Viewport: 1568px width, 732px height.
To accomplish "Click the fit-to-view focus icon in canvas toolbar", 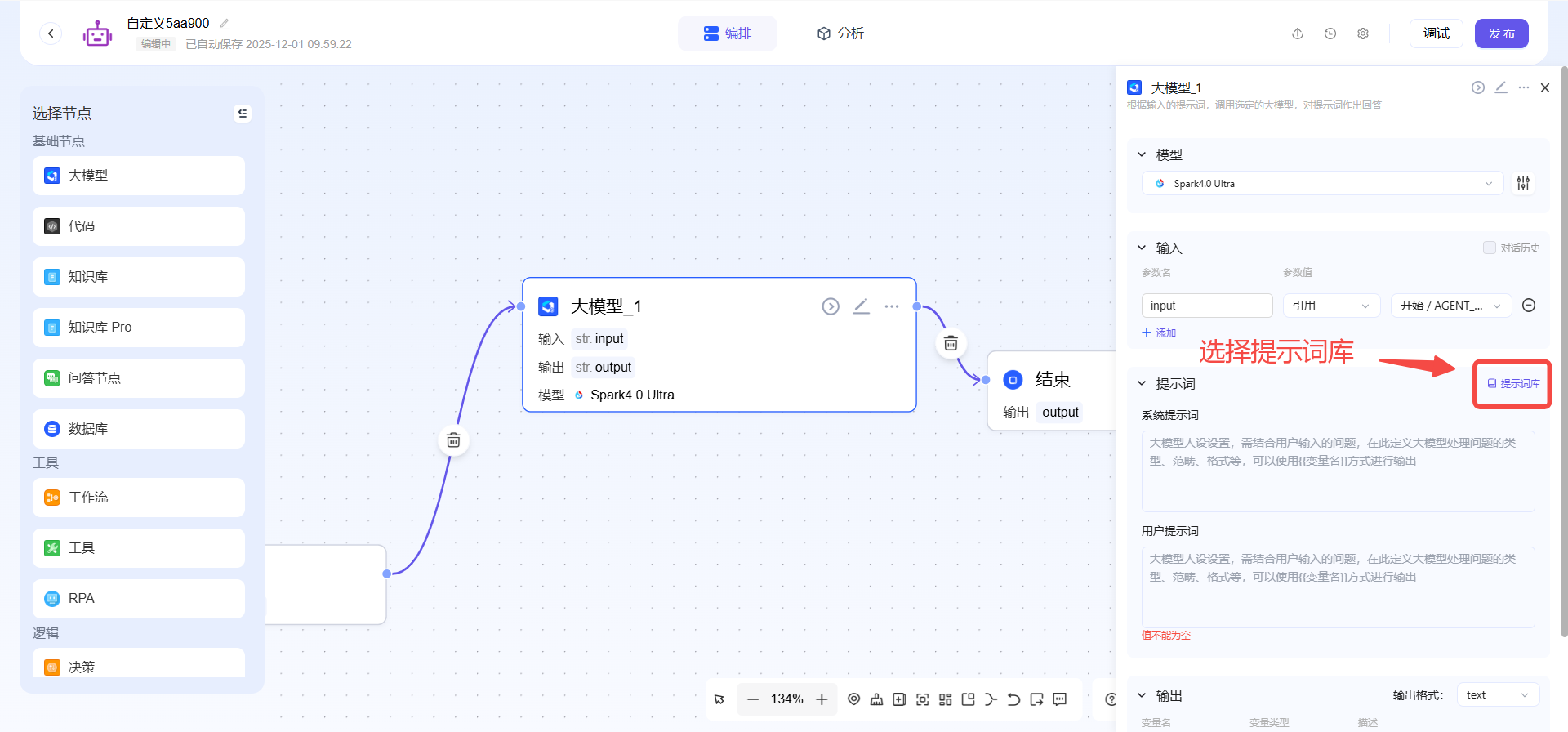I will point(922,699).
